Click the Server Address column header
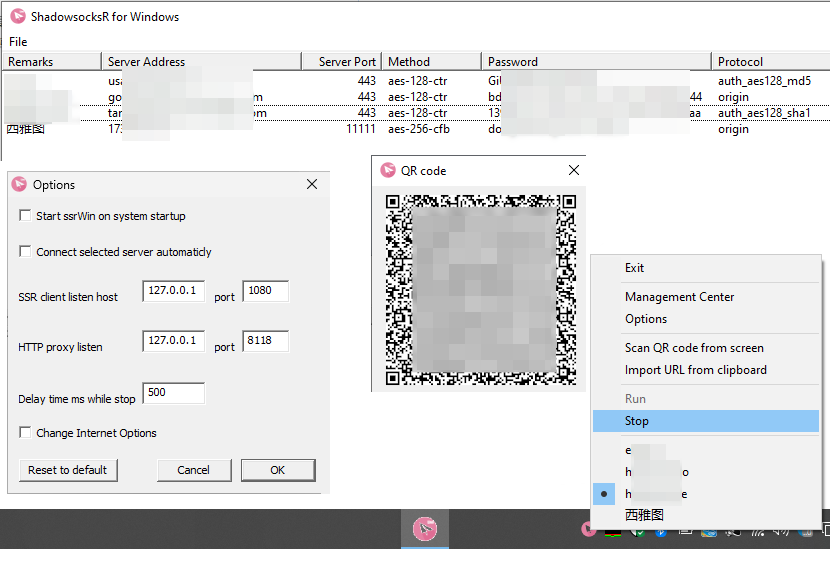Image resolution: width=830 pixels, height=568 pixels. [202, 61]
